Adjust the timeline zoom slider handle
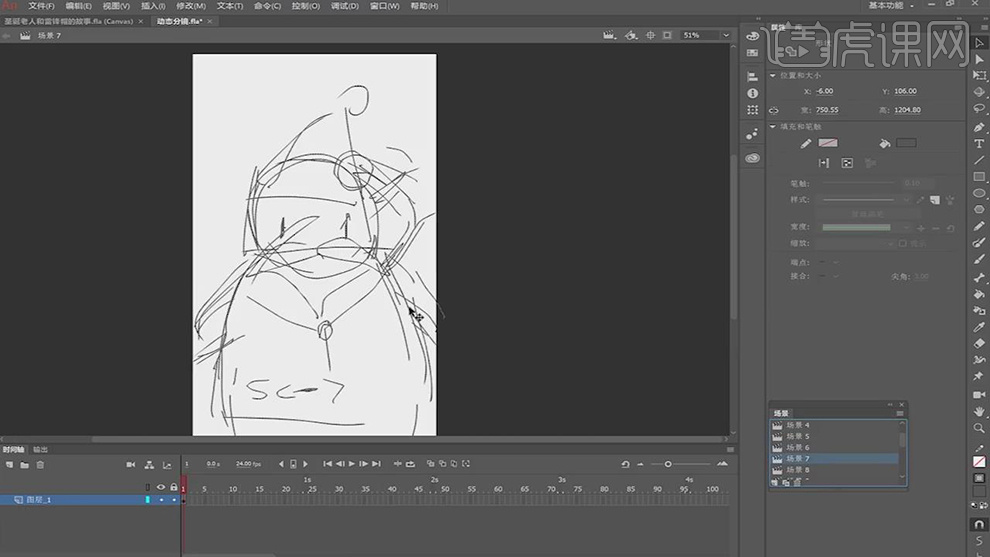 click(667, 464)
